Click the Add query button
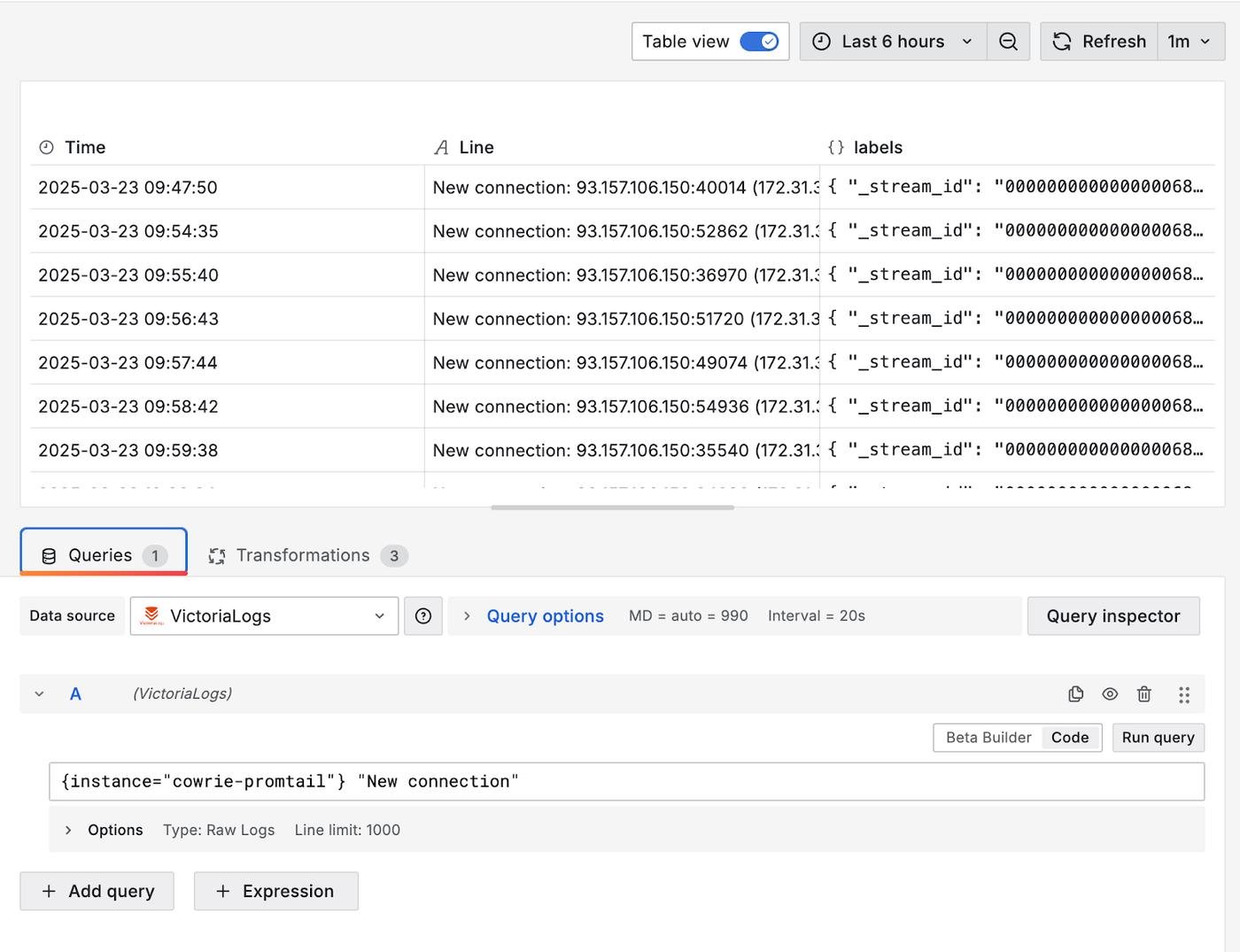 point(97,891)
